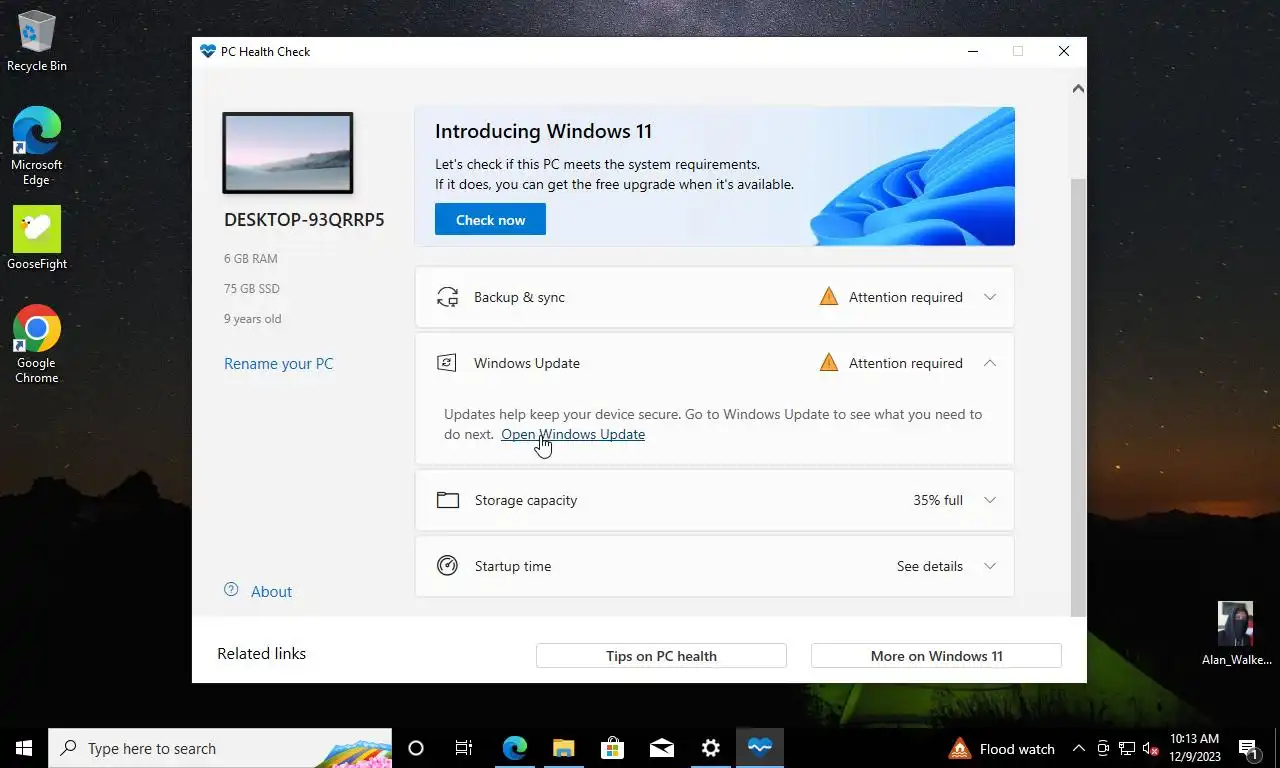This screenshot has height=768, width=1280.
Task: Click the PC Health Check title bar heart icon
Action: click(208, 51)
